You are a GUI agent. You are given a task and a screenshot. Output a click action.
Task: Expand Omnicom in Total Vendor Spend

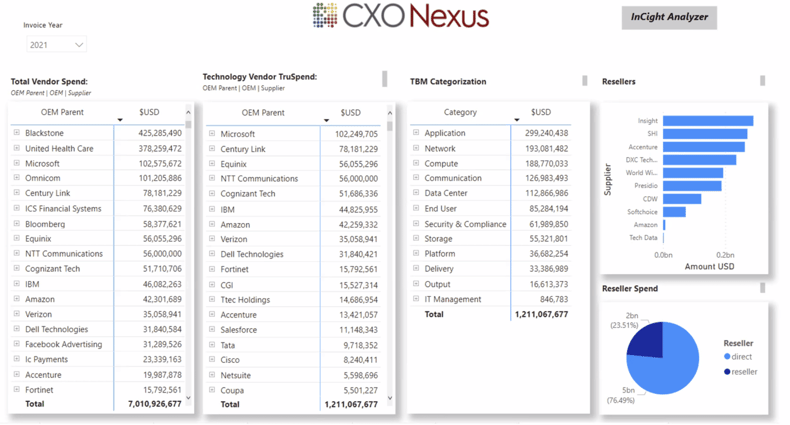[x=17, y=178]
